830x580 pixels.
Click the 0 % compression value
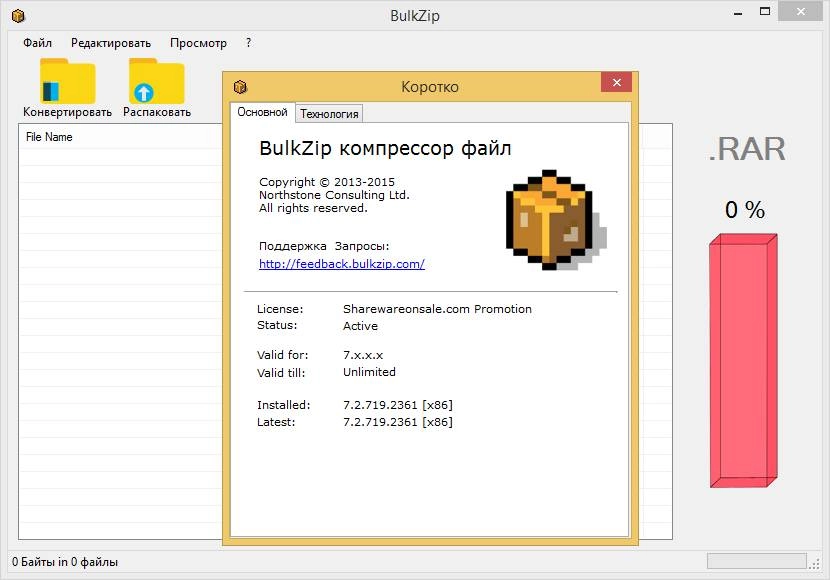point(744,210)
